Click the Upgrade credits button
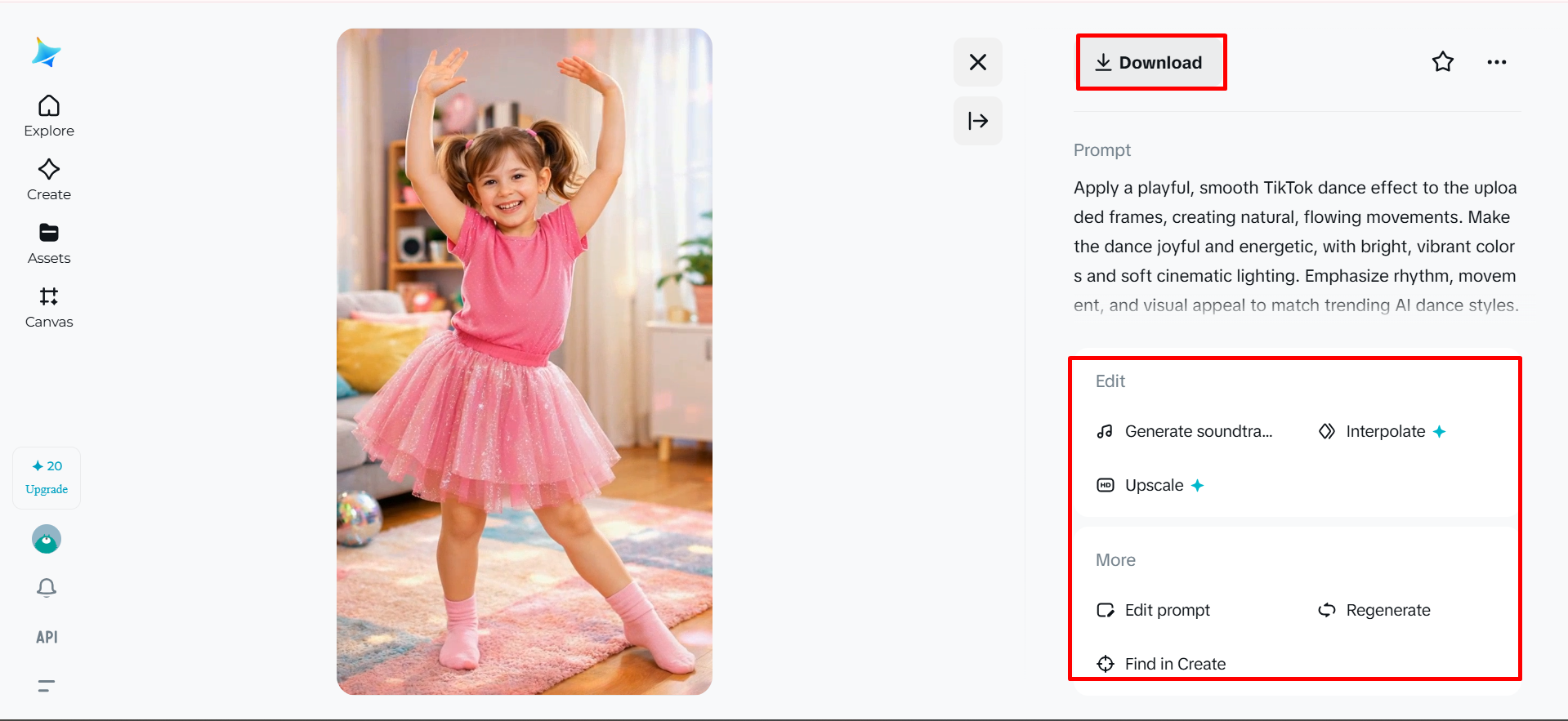This screenshot has height=721, width=1568. point(47,478)
